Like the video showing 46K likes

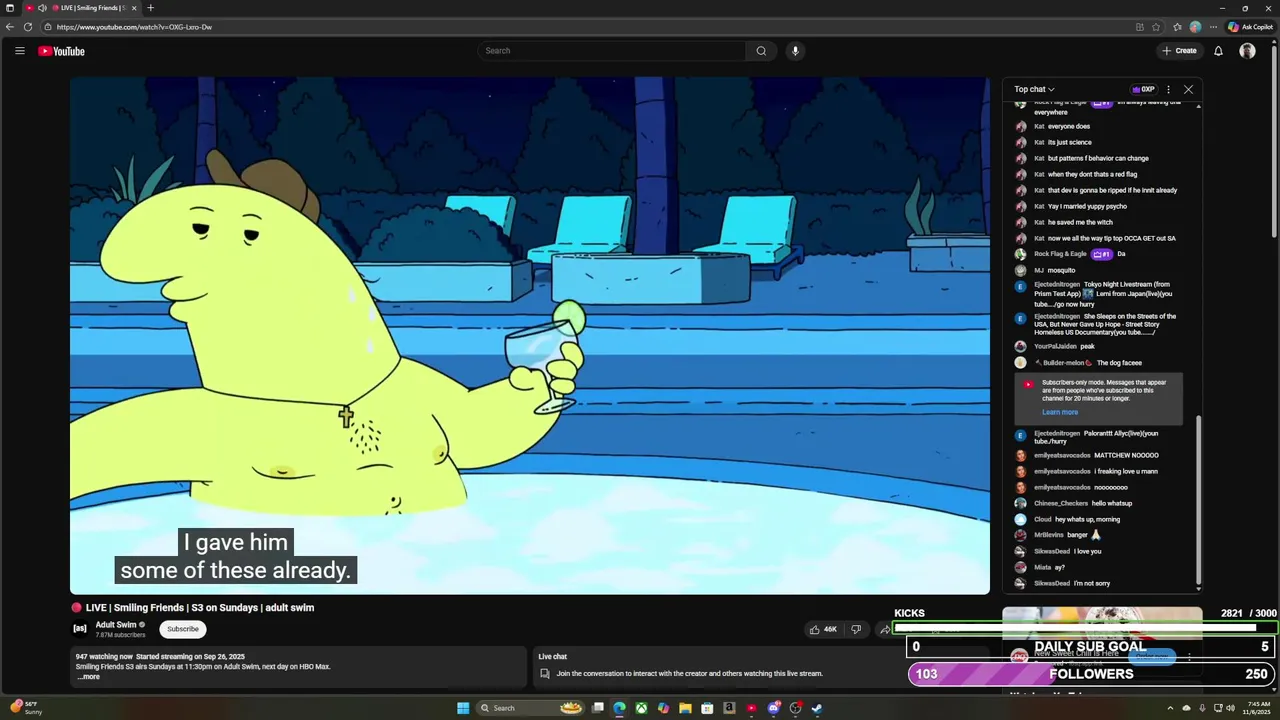tap(823, 629)
